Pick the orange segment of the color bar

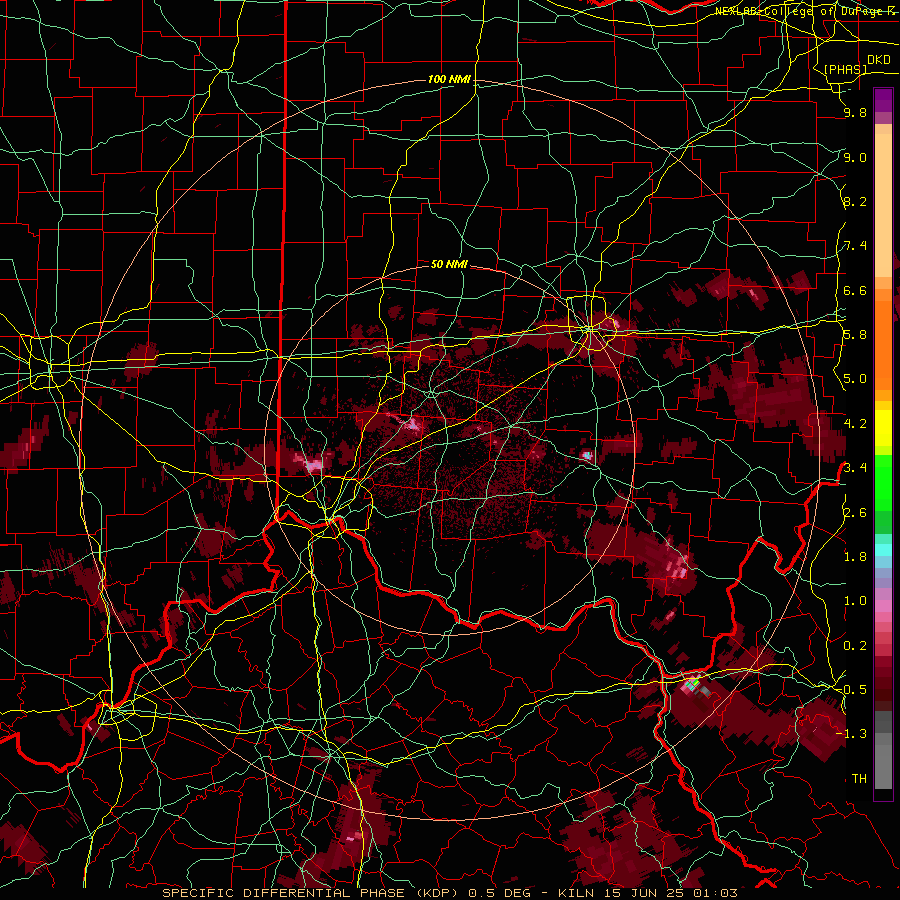pos(883,346)
